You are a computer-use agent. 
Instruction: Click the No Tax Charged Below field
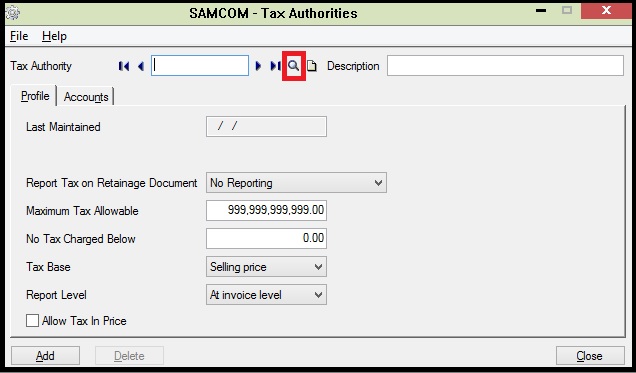[266, 238]
